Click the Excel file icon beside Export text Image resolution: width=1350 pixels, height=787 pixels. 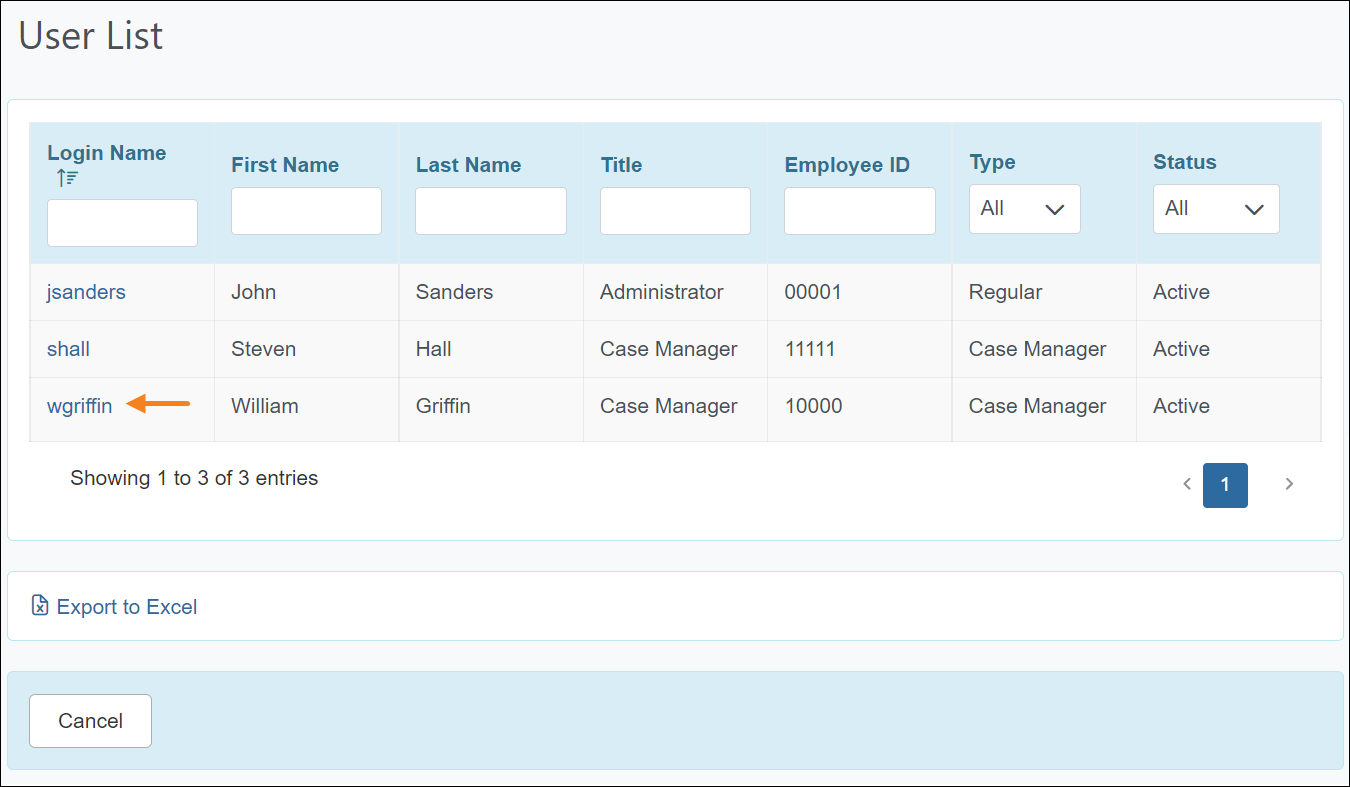click(x=39, y=605)
